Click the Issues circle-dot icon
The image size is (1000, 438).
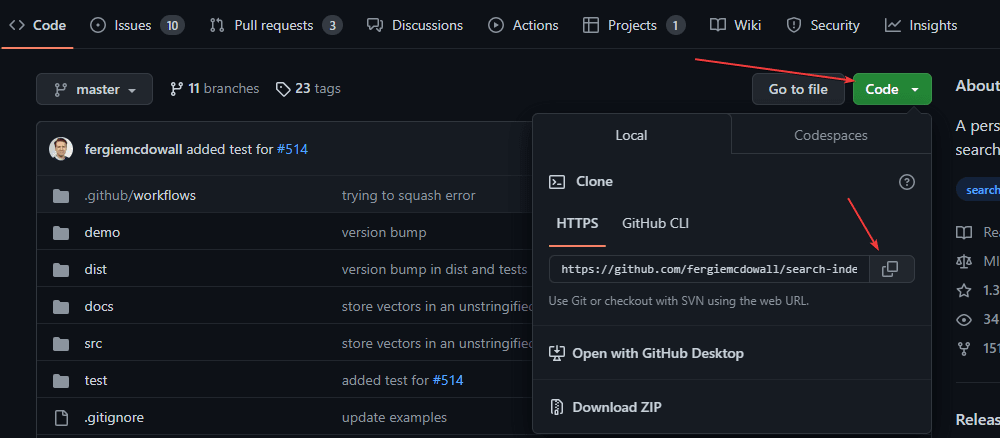[x=98, y=26]
